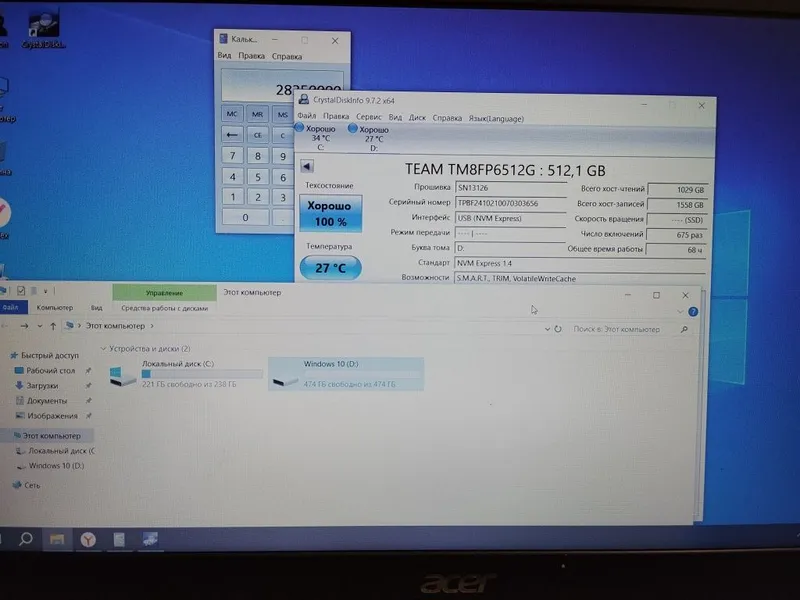Select Локальный диск (C:) drive icon
800x600 pixels.
click(x=122, y=377)
